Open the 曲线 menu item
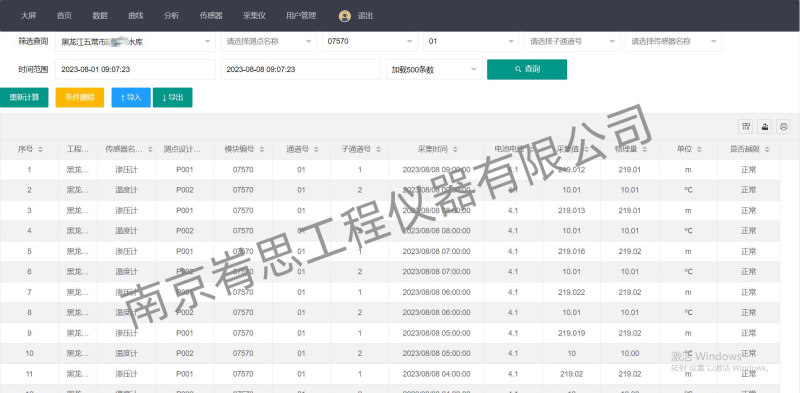800x393 pixels. (136, 16)
